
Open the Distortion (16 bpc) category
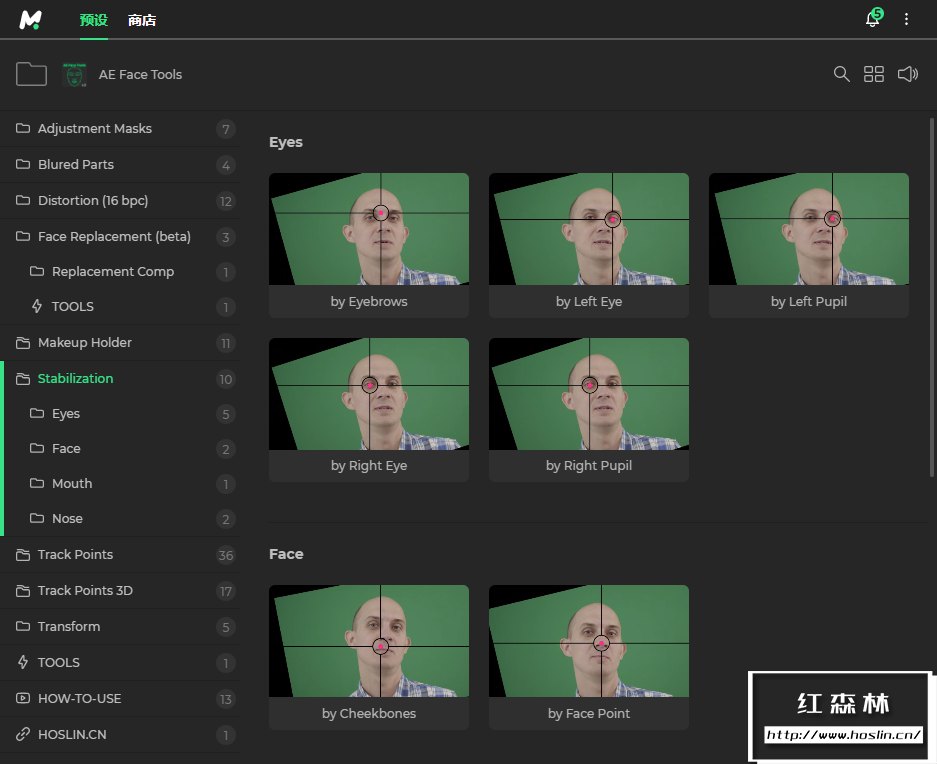pos(120,200)
